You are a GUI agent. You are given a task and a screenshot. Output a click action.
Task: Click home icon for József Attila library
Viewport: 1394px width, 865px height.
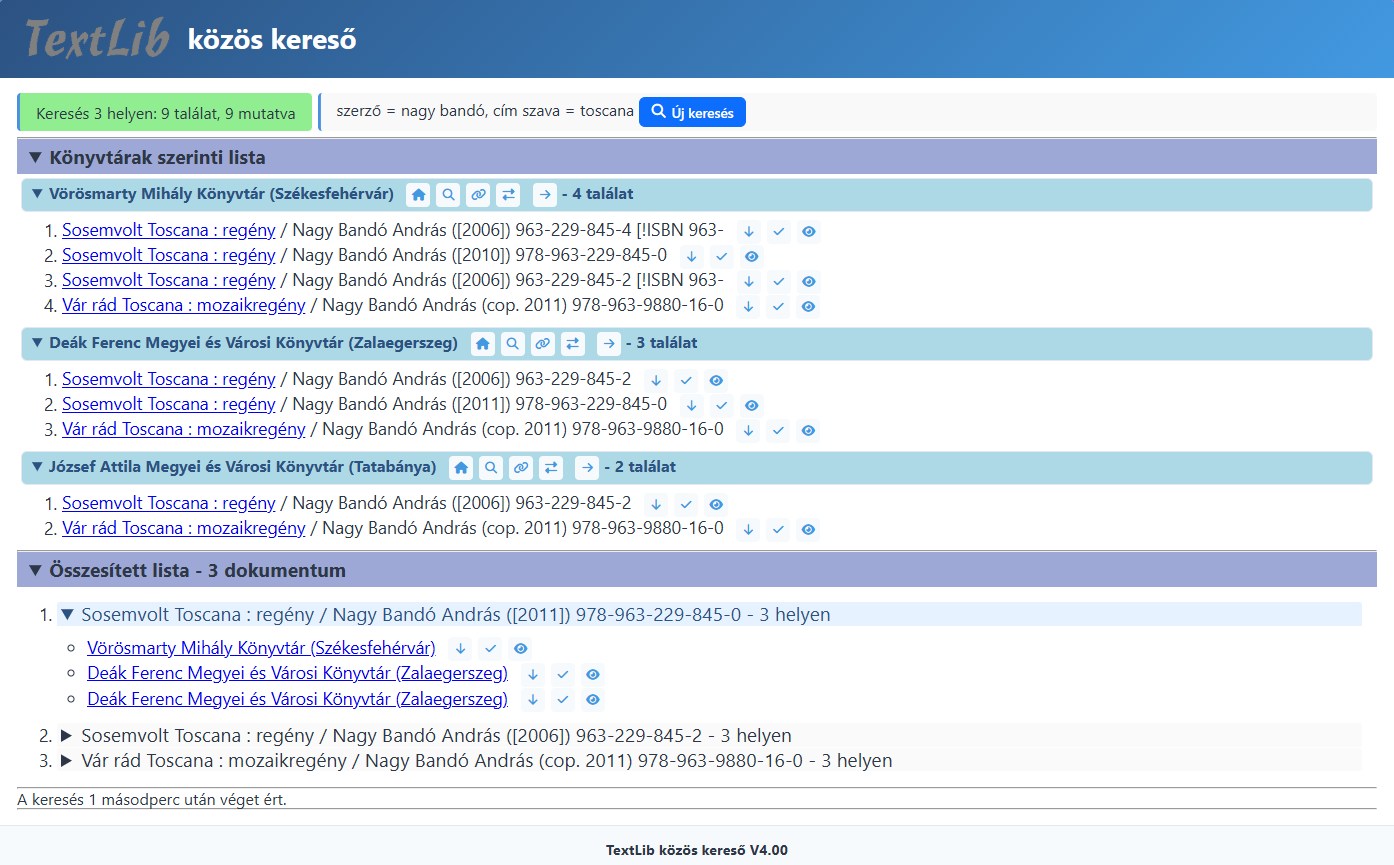461,467
